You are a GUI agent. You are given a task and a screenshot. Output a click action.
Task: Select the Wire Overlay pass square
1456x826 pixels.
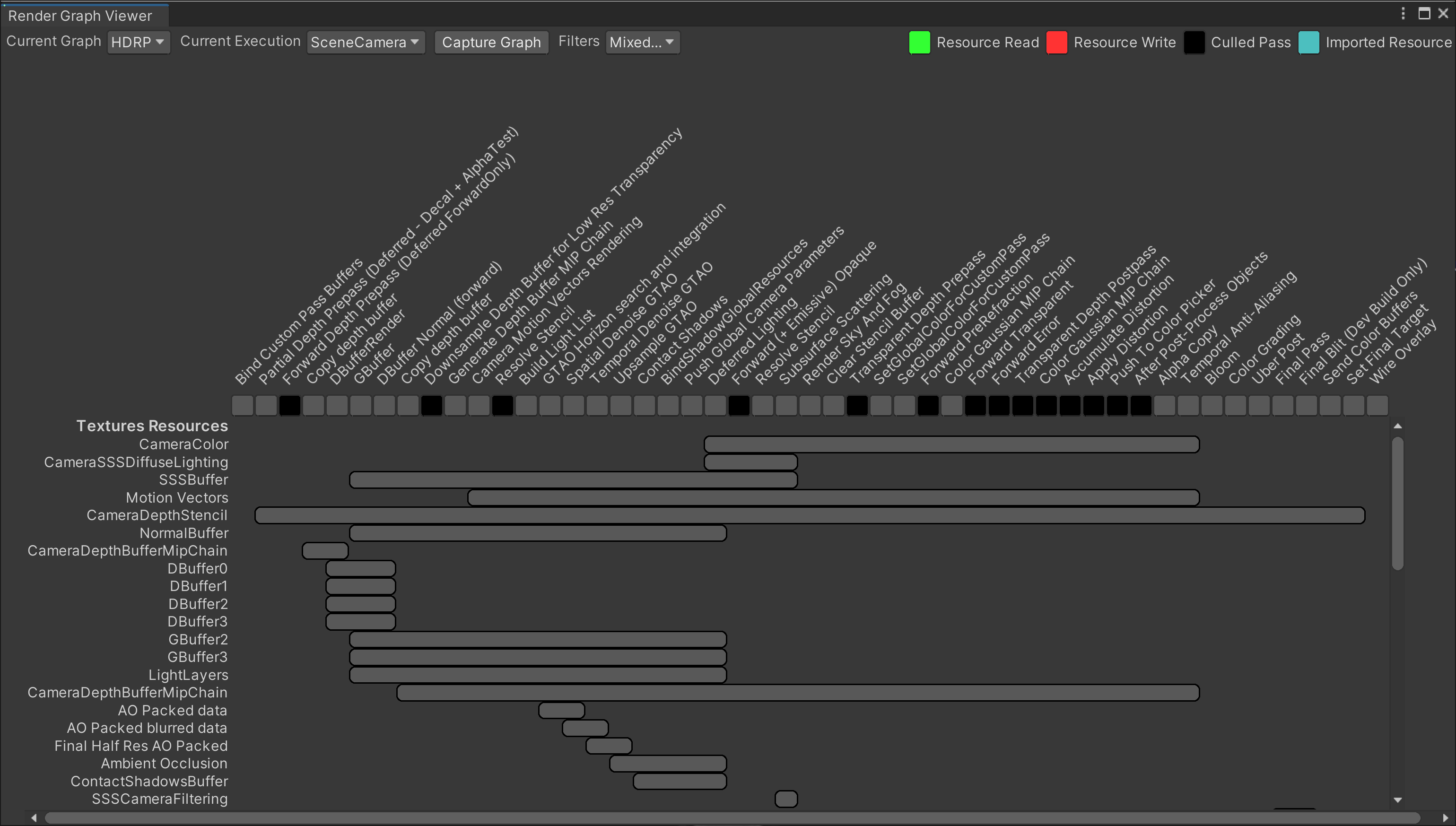pos(1377,406)
